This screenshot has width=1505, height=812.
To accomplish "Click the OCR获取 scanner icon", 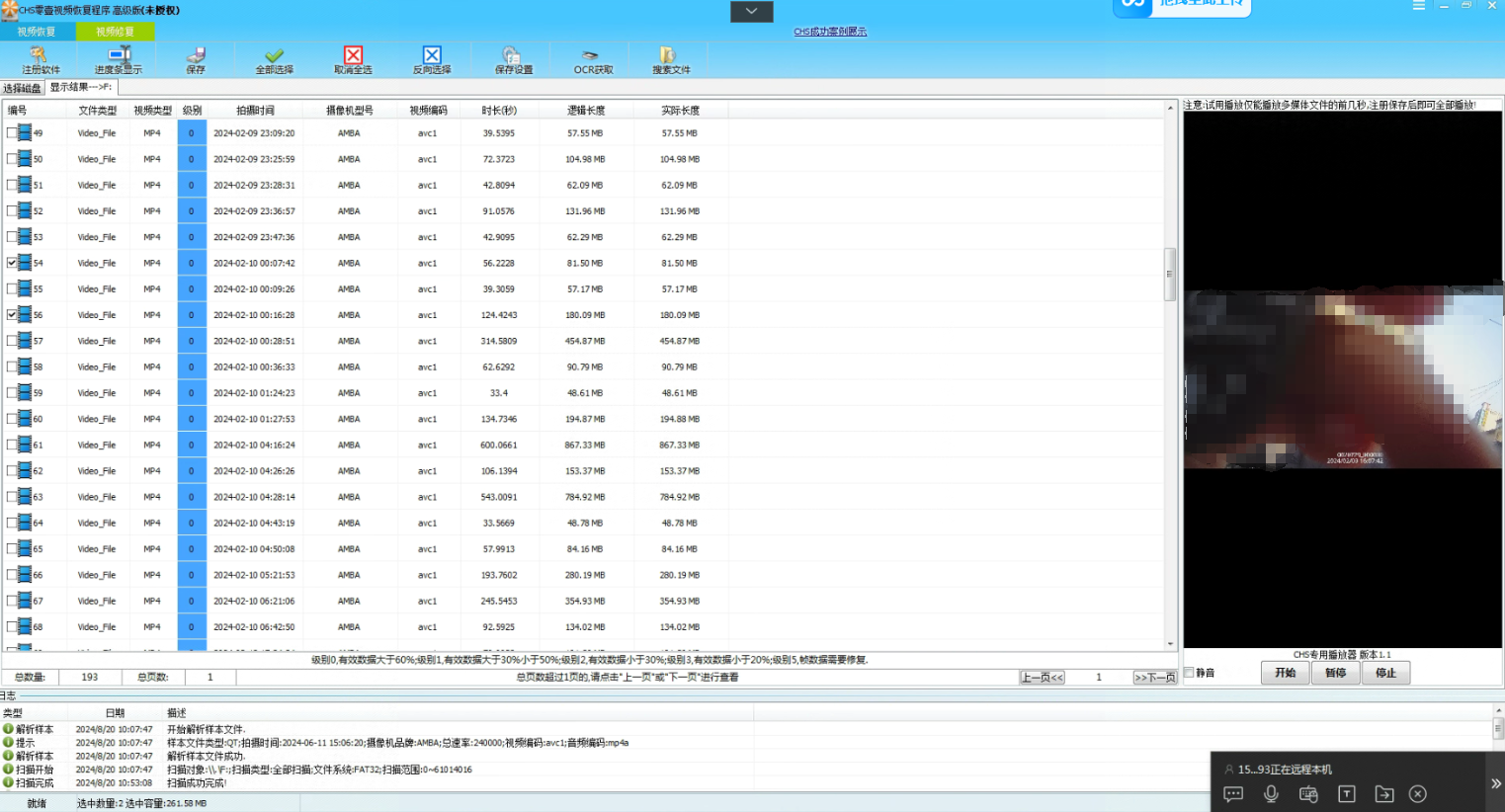I will pyautogui.click(x=590, y=55).
